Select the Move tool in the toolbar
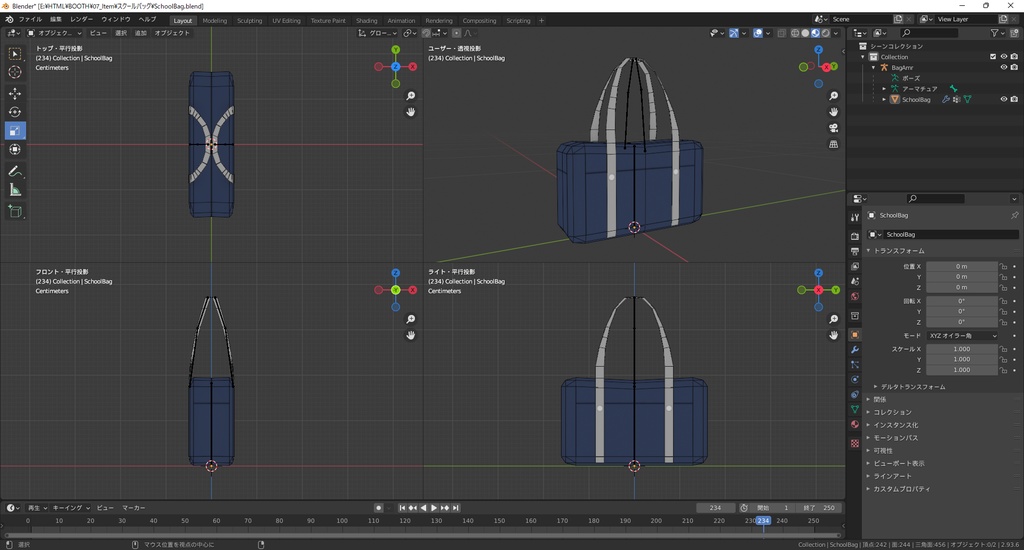 (15, 93)
